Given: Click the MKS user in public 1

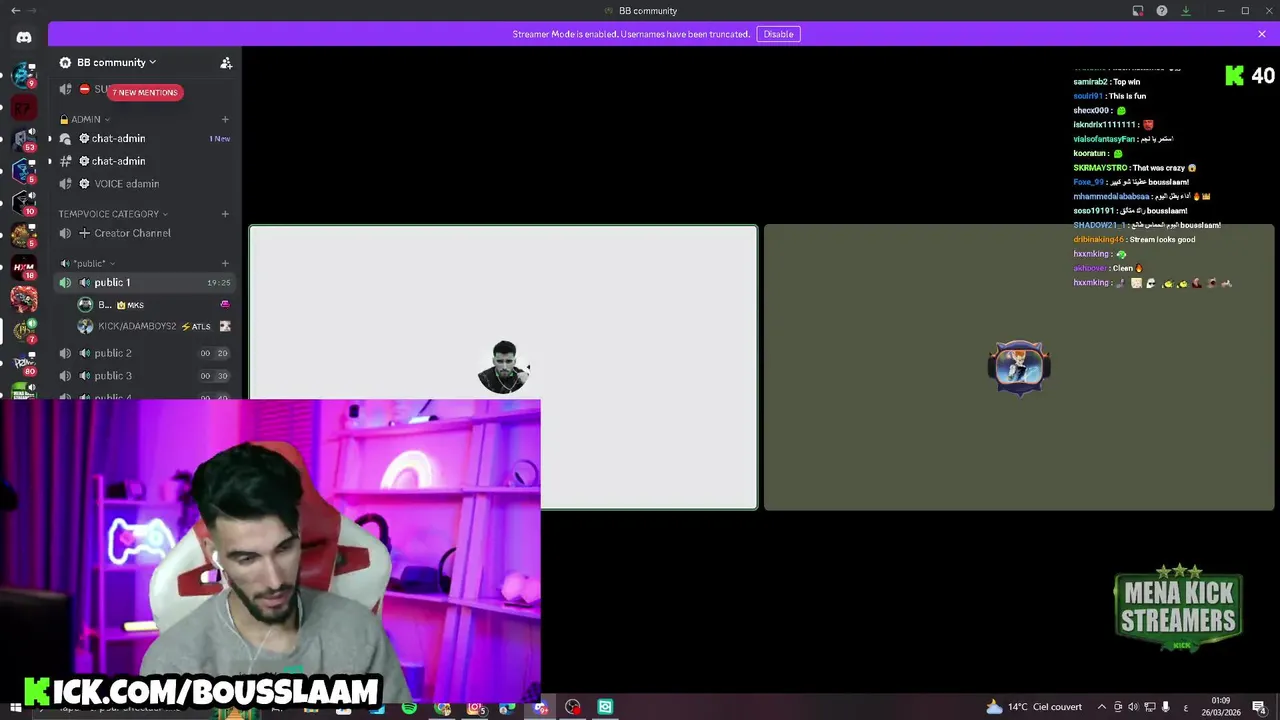Looking at the screenshot, I should point(155,305).
